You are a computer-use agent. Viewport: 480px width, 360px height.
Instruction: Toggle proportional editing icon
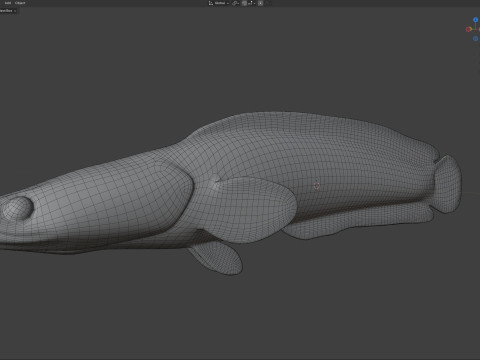260,3
